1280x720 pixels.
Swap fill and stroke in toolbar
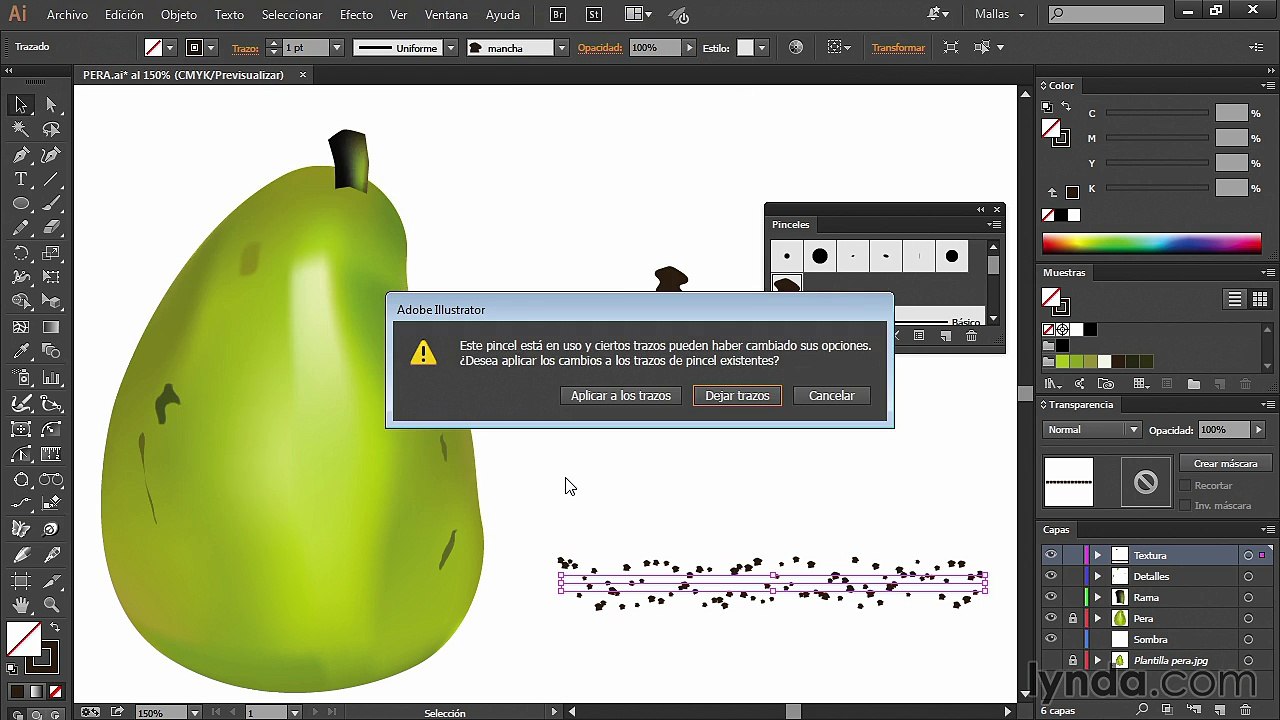54,628
